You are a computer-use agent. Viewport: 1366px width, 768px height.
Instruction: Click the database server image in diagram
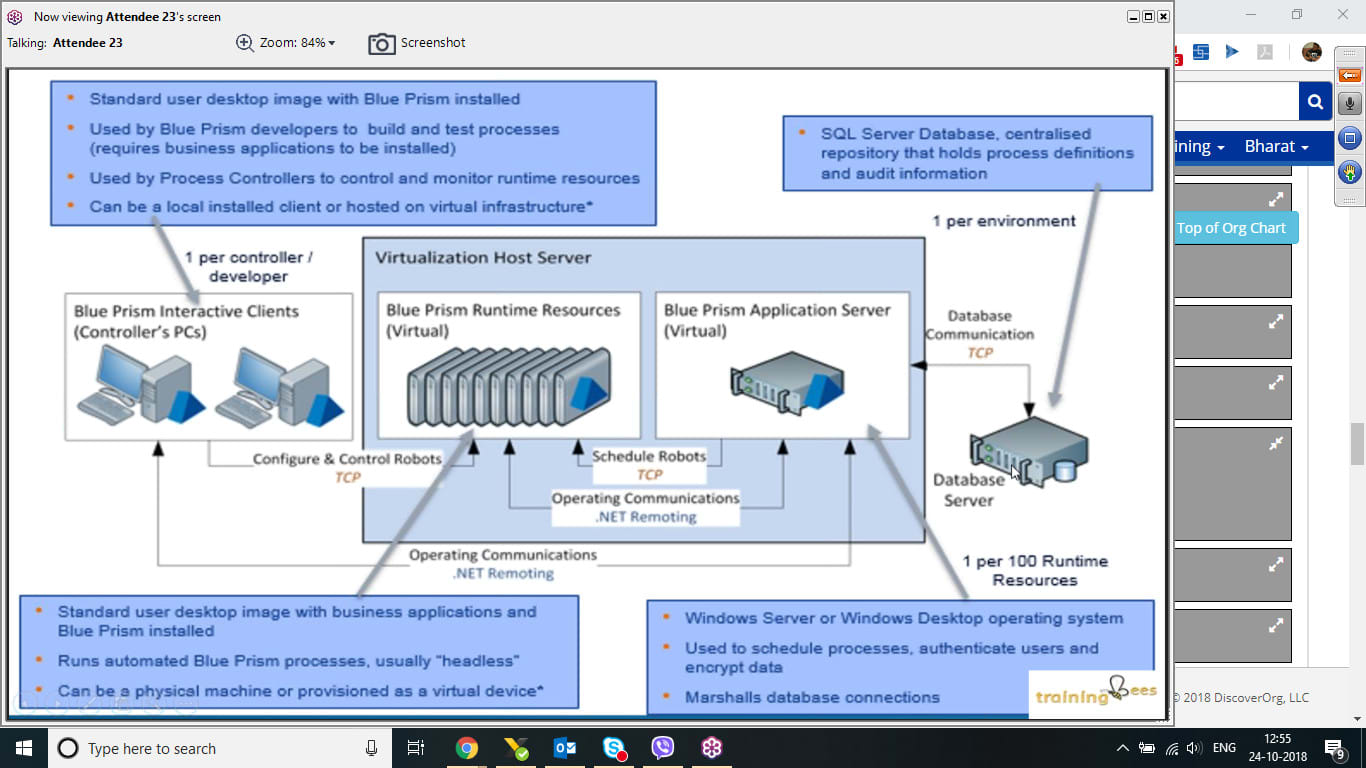coord(1029,450)
